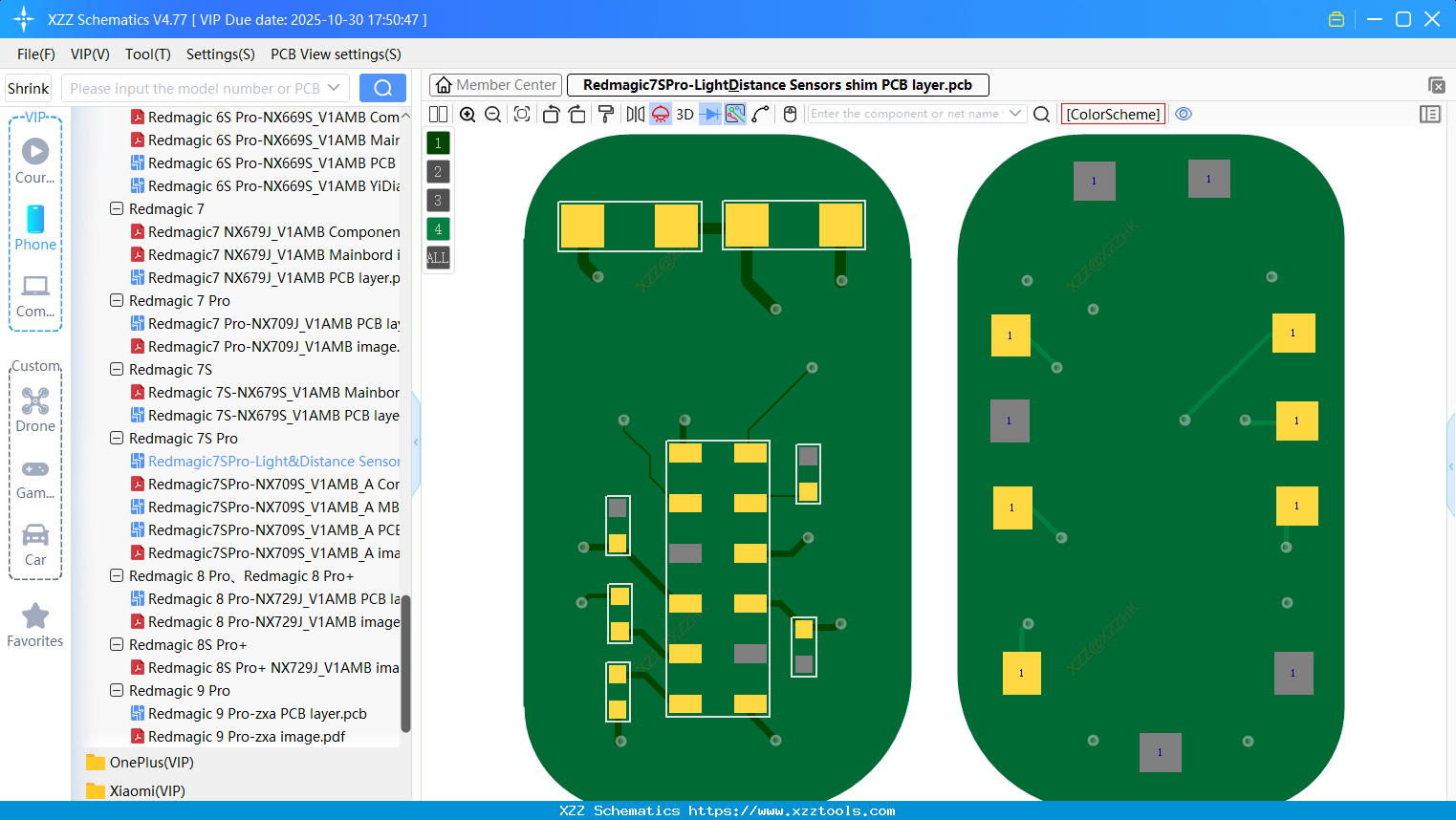The image size is (1456, 820).
Task: Click the Member Center button
Action: 494,84
